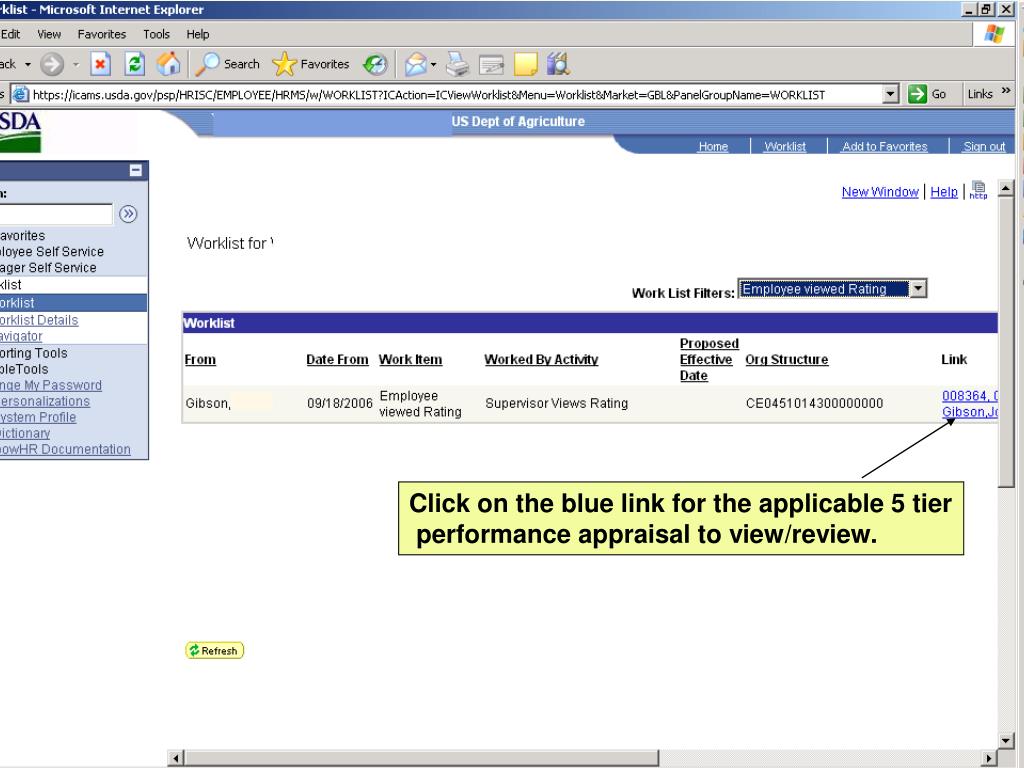The height and width of the screenshot is (768, 1024).
Task: Select PeopleTools in sidebar
Action: tap(24, 369)
